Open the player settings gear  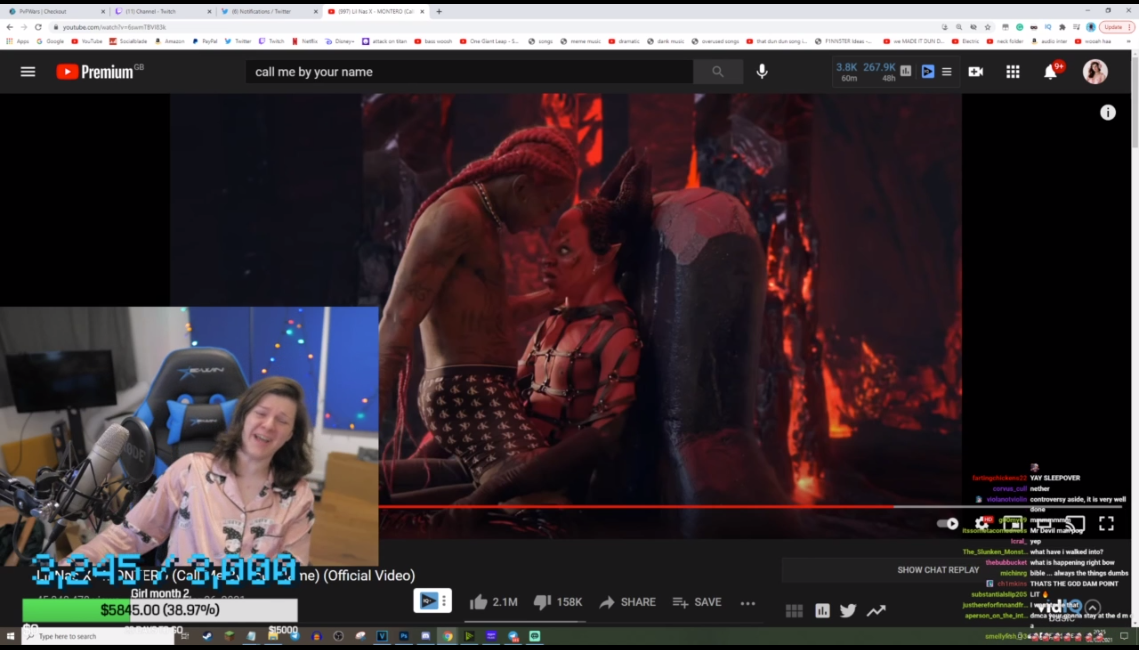pos(981,523)
